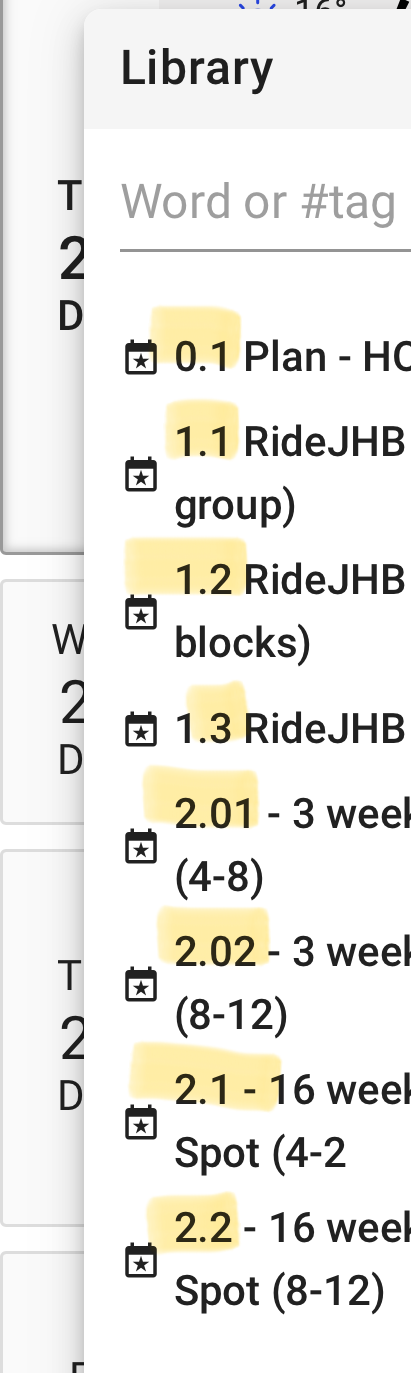411x1373 pixels.
Task: Click calendar icon beside 0.1 Plan
Action: tap(141, 357)
